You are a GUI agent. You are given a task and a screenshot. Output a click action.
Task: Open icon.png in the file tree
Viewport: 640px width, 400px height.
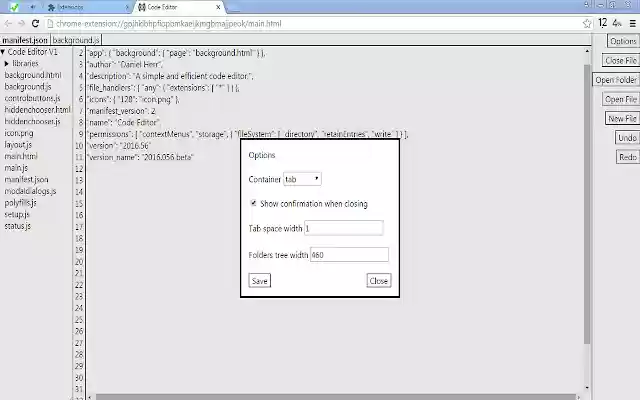pyautogui.click(x=19, y=133)
